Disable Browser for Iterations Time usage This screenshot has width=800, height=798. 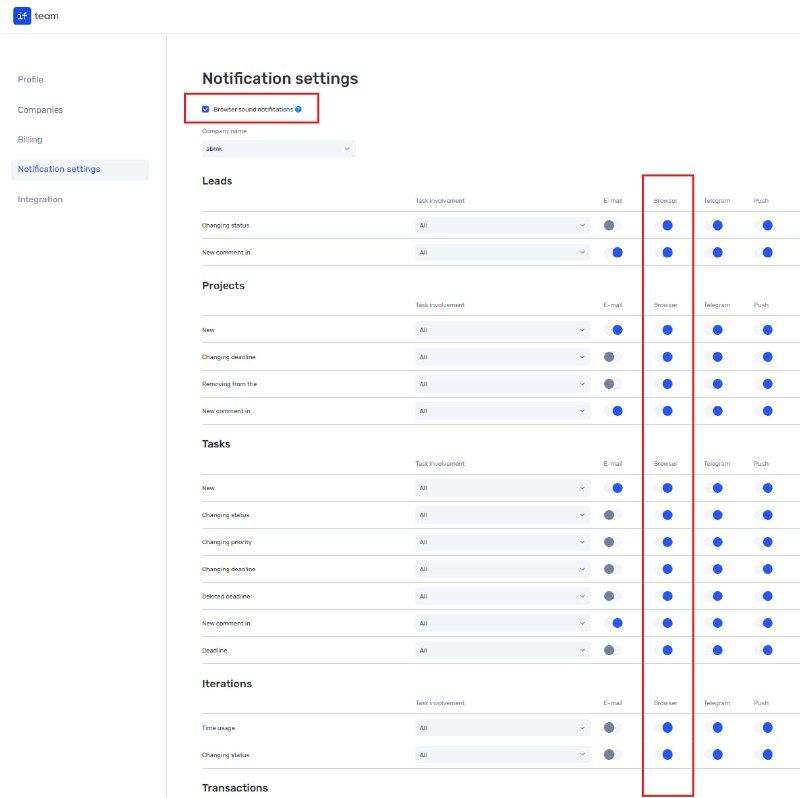[664, 728]
